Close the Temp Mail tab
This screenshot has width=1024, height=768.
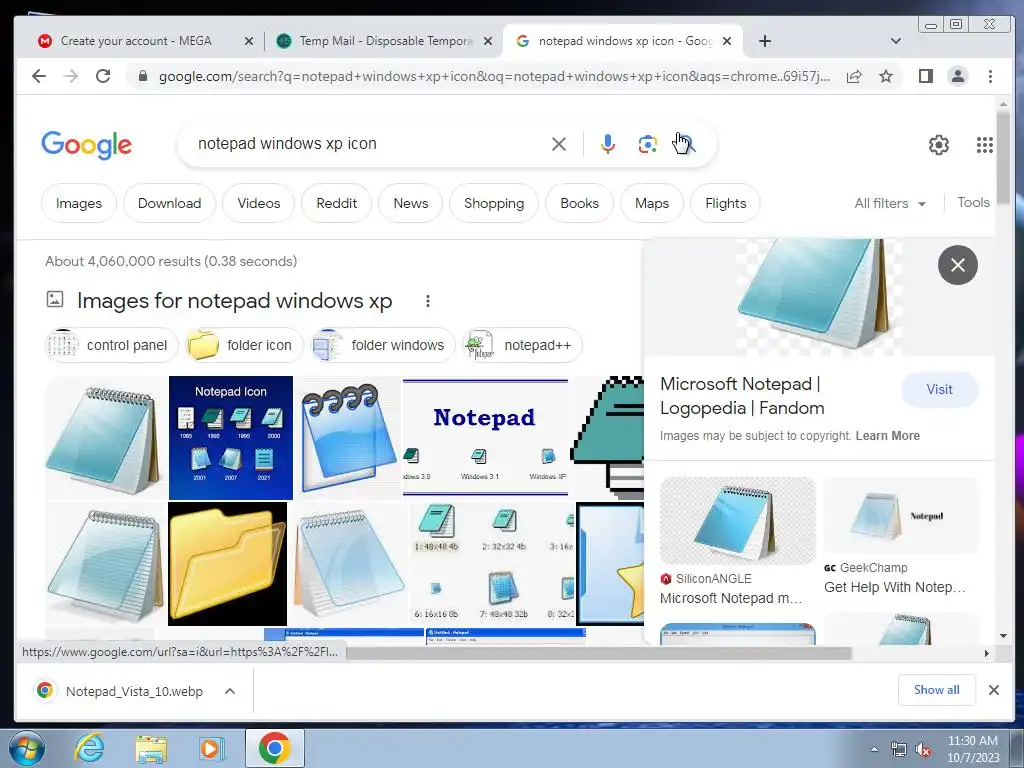pyautogui.click(x=488, y=41)
